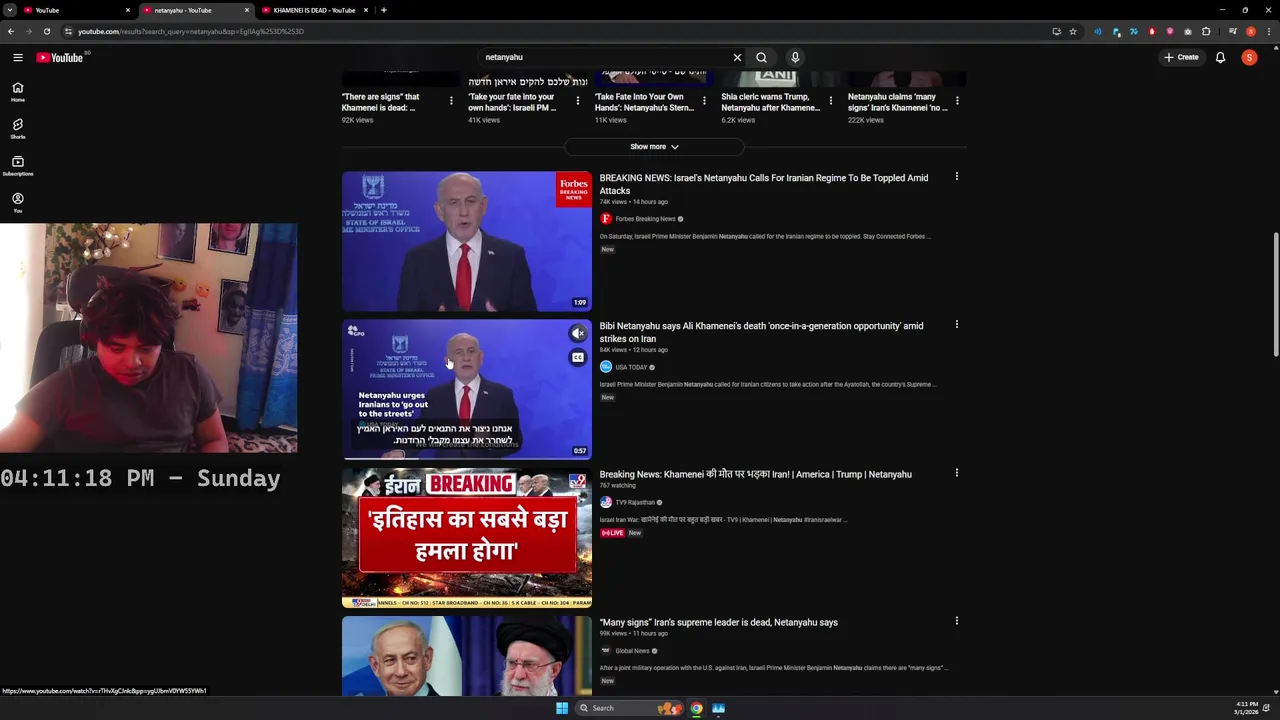Screen dimensions: 1280x720
Task: Open the "Many signs" Iran's supreme leader title
Action: pos(718,622)
